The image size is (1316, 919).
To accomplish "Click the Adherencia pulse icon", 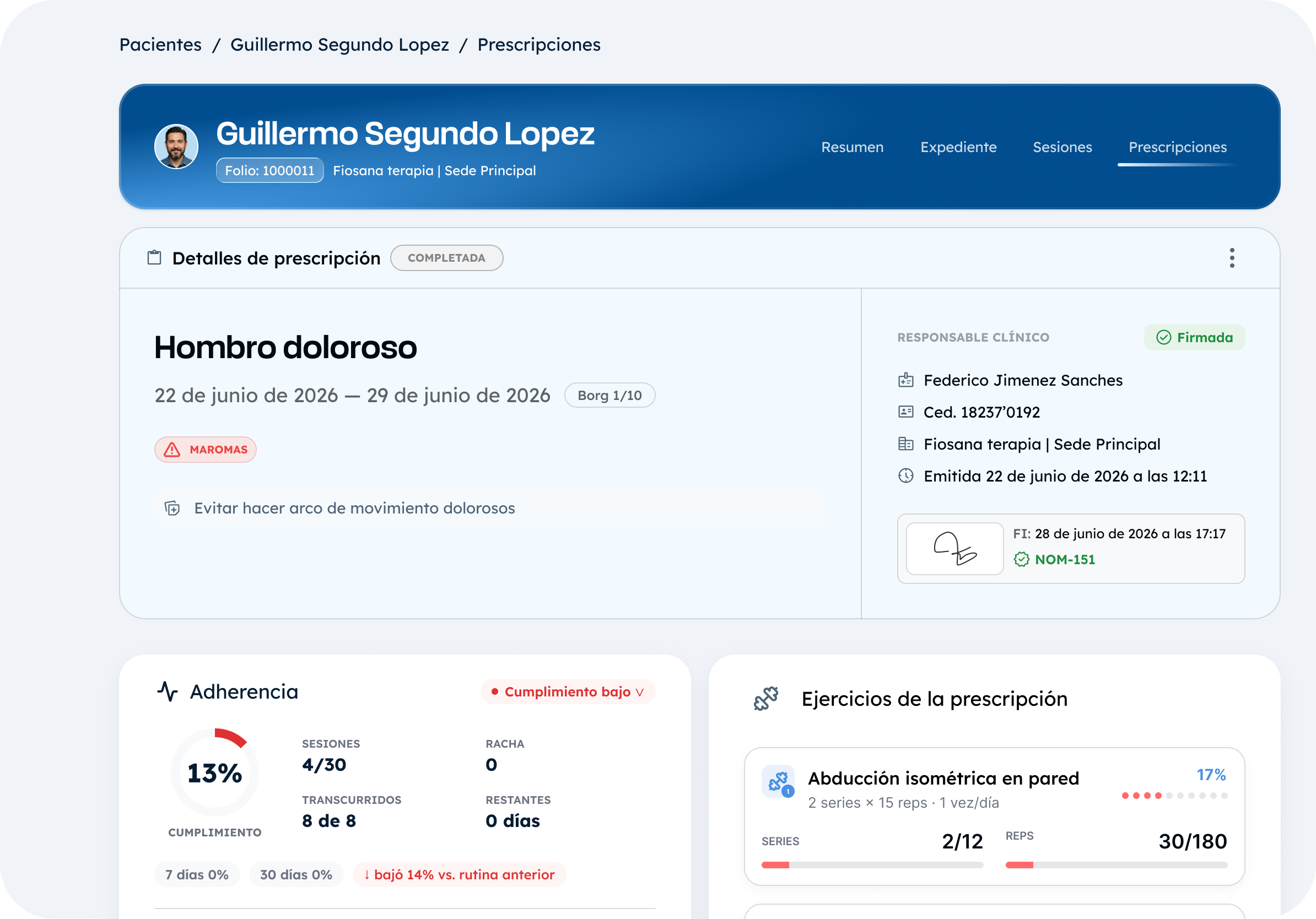I will tap(168, 691).
